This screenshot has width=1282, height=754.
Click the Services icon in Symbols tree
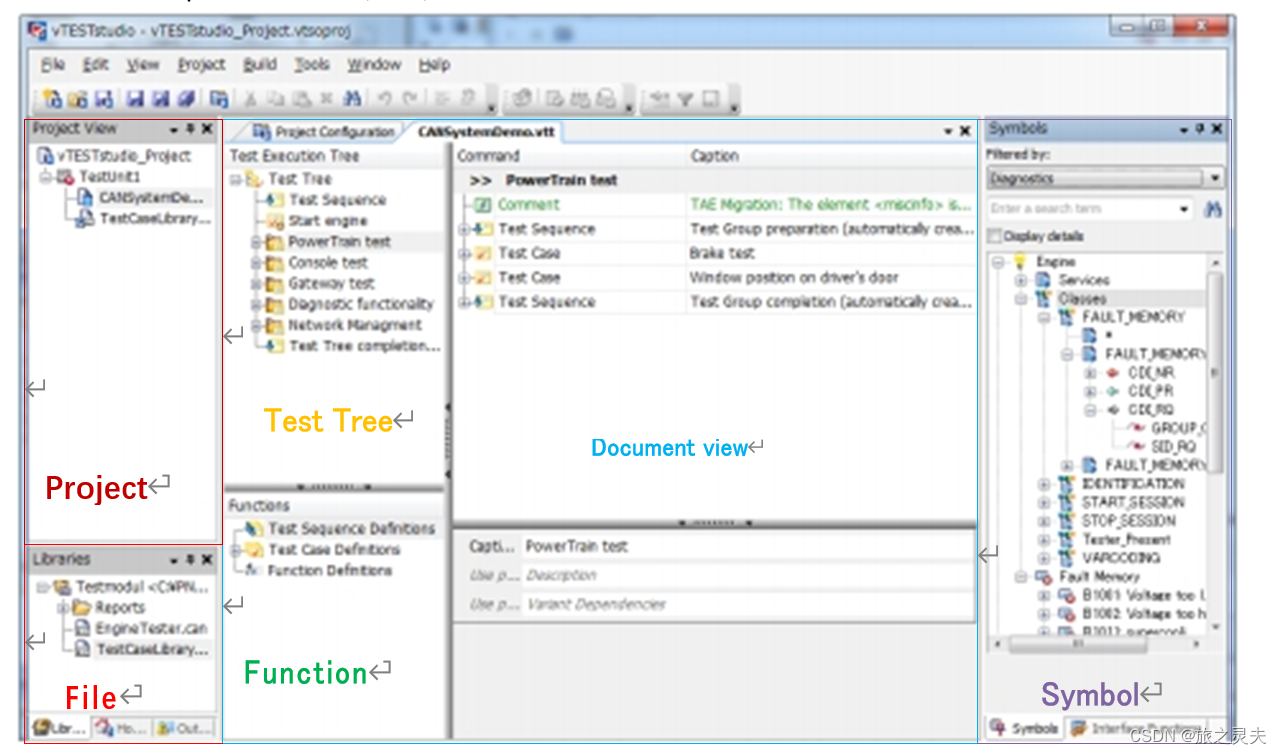pyautogui.click(x=1045, y=280)
